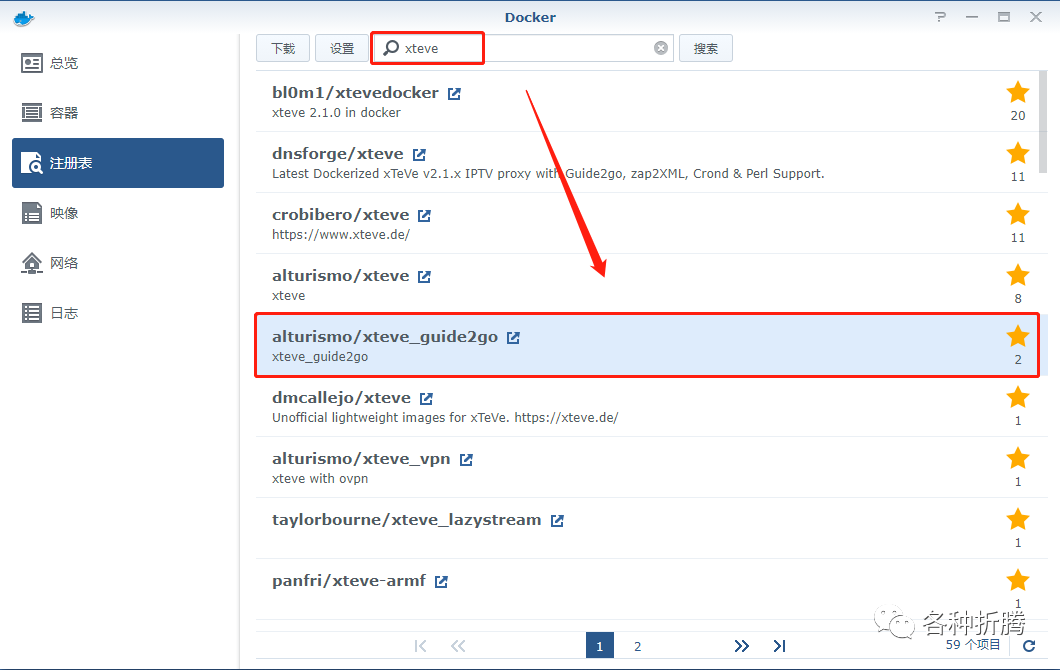1060x670 pixels.
Task: Clear the xteve search text
Action: click(660, 48)
